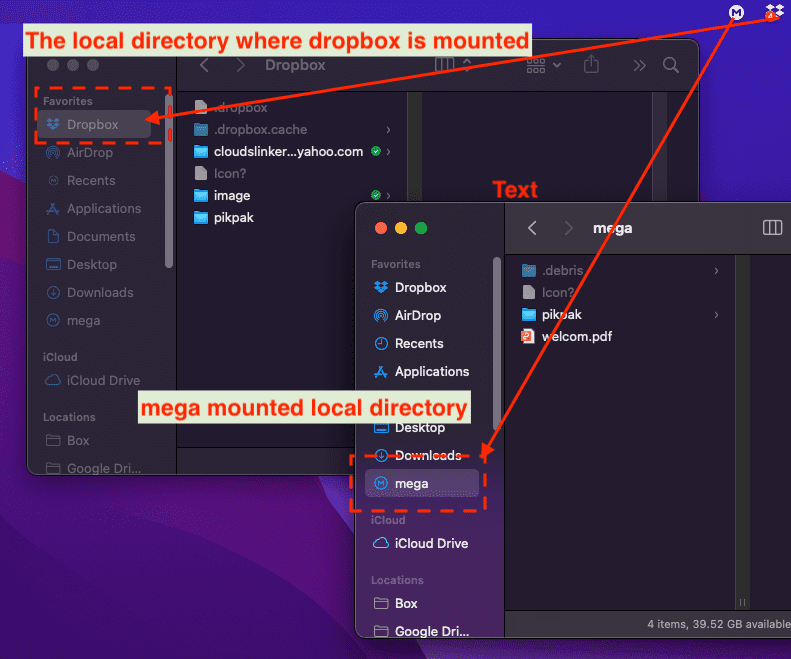Open Recents in the mega window sidebar

click(x=422, y=344)
